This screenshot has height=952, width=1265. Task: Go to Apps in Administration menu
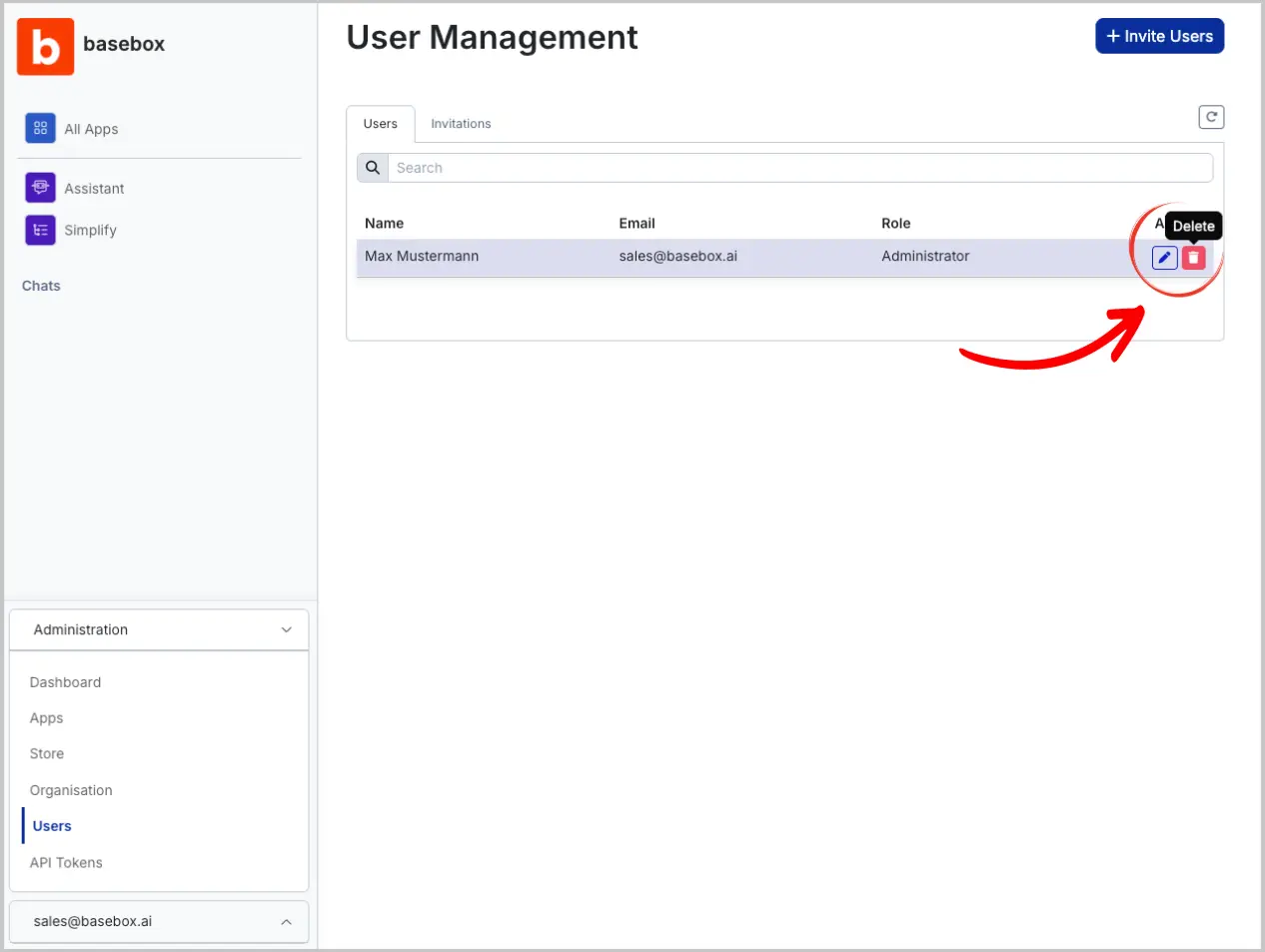point(46,718)
